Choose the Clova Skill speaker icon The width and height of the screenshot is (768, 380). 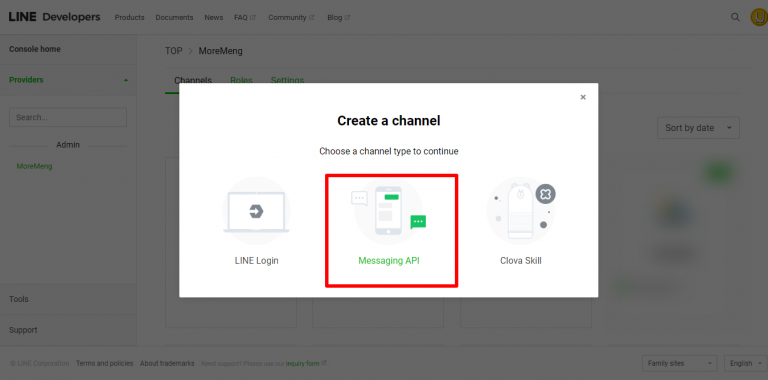point(521,211)
